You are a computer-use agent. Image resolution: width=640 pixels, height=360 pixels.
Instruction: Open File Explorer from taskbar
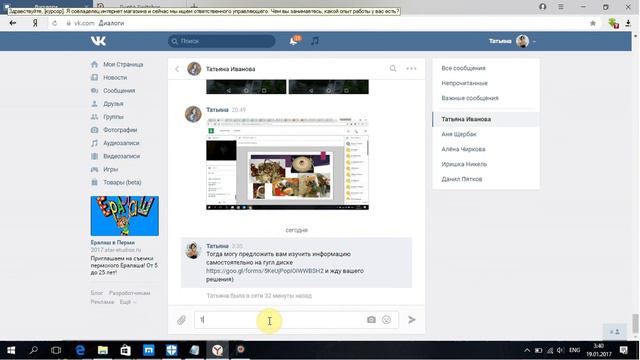click(102, 350)
